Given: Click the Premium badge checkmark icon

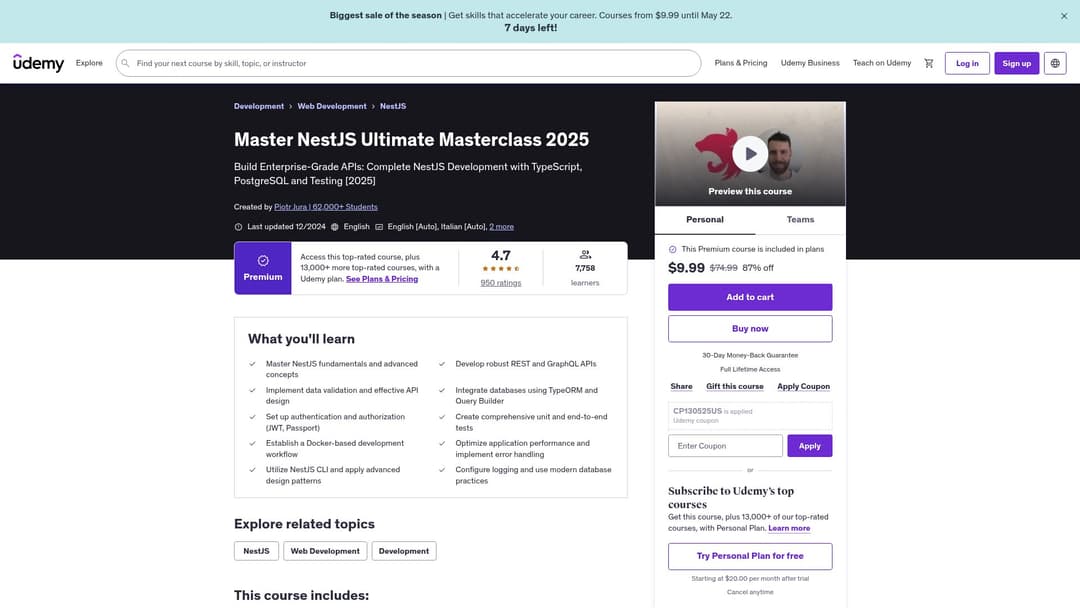Looking at the screenshot, I should pyautogui.click(x=262, y=261).
